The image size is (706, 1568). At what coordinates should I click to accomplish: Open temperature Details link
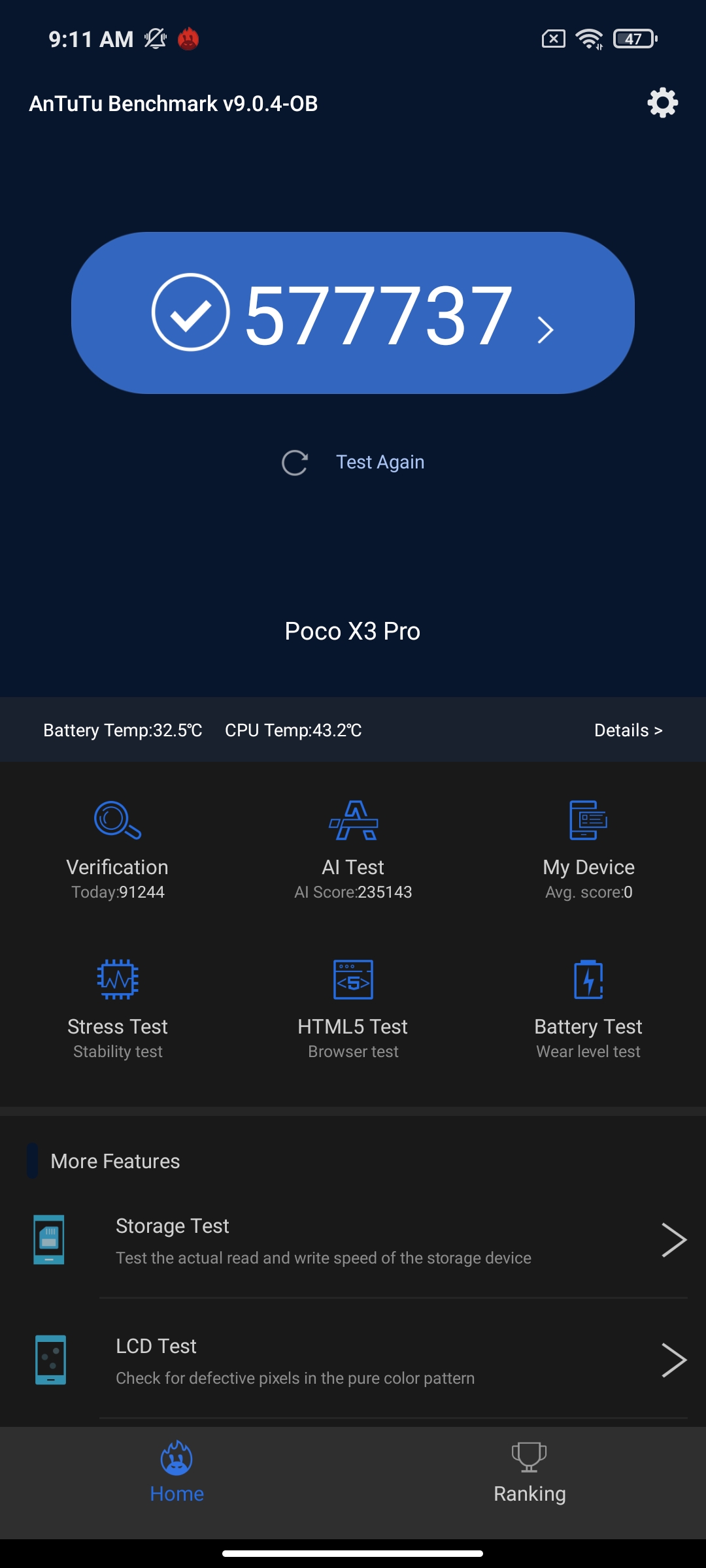click(628, 730)
